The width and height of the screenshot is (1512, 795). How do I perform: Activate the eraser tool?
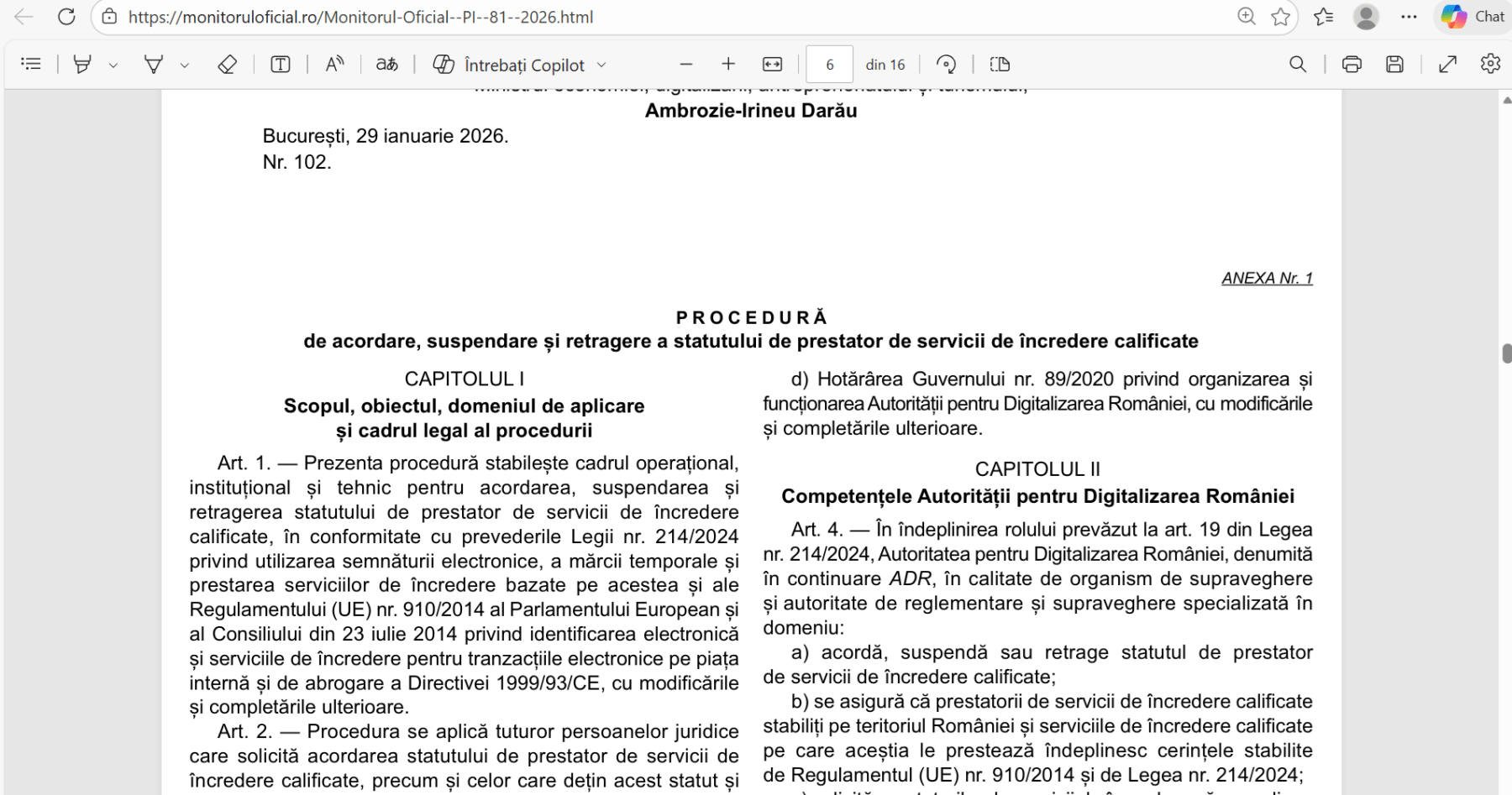click(227, 63)
